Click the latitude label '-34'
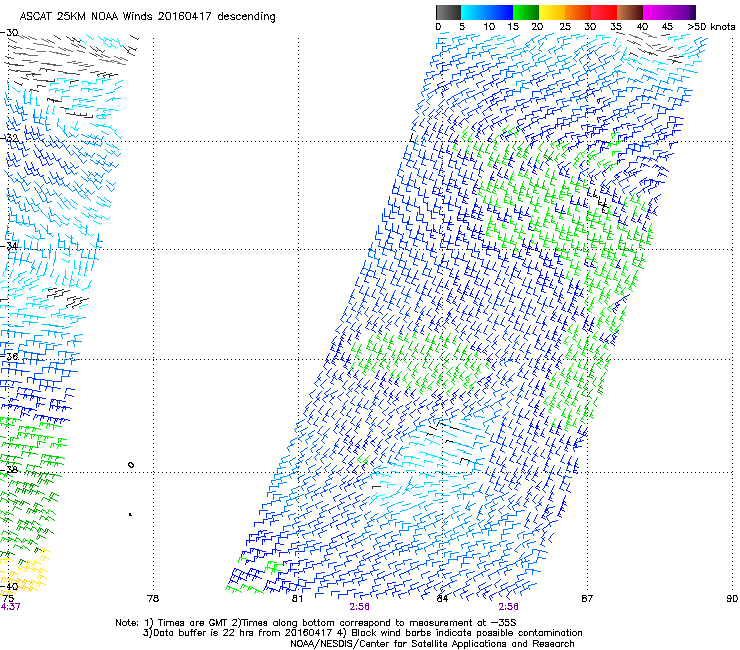 (x=9, y=246)
